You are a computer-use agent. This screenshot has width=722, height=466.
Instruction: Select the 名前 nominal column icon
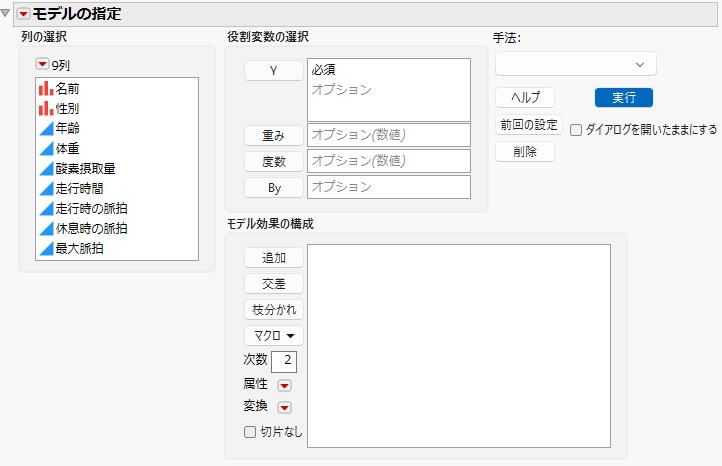pos(46,88)
